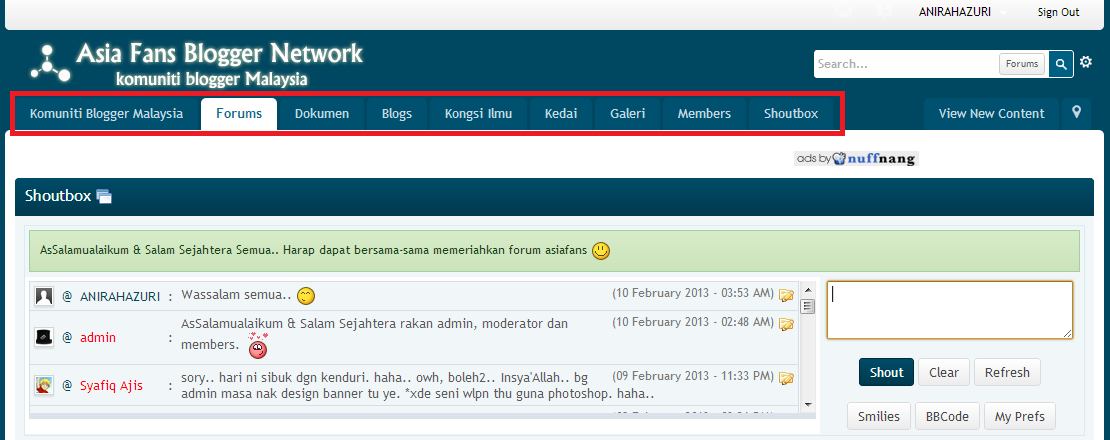The width and height of the screenshot is (1110, 440).
Task: Click the timestamp '09 February 2013 - 11:33 PM'
Action: [x=694, y=376]
